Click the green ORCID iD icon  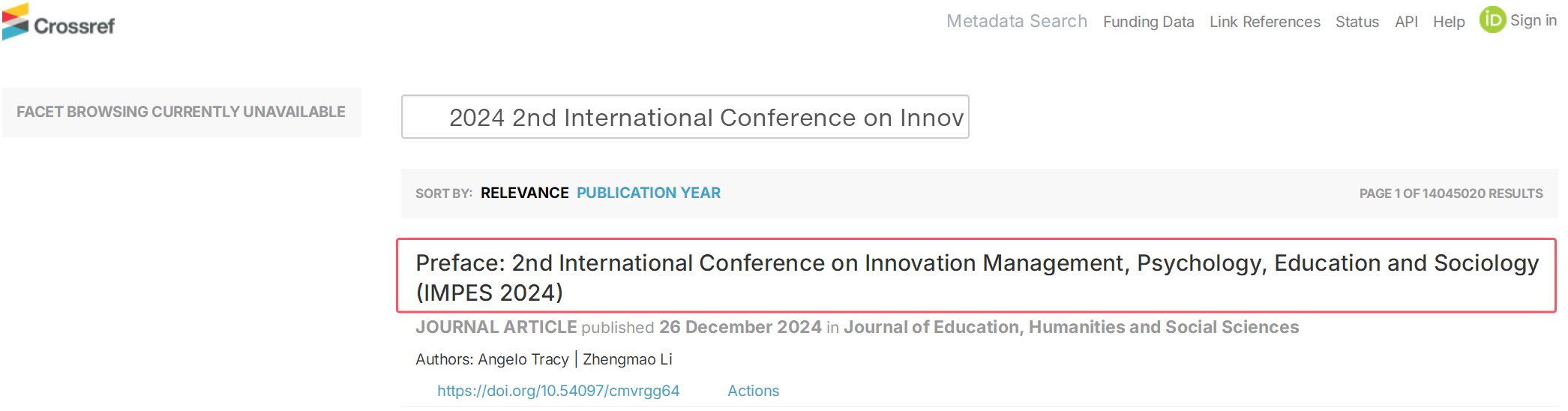[1492, 20]
